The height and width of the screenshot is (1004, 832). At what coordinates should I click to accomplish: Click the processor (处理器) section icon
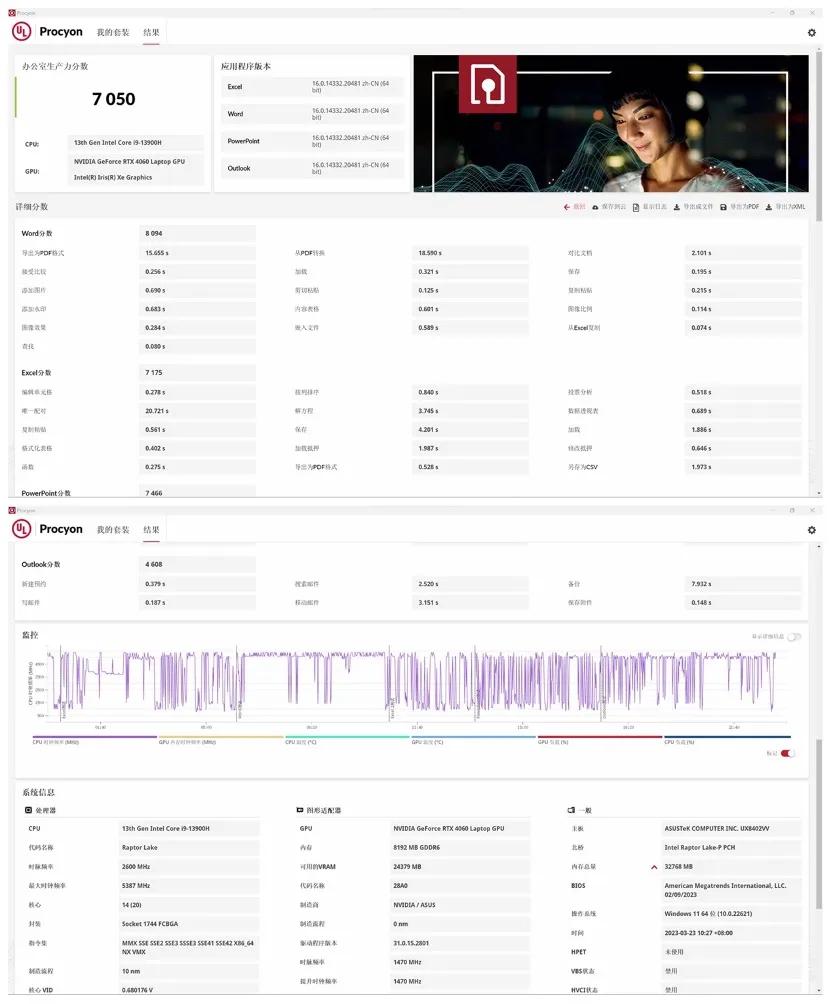28,810
